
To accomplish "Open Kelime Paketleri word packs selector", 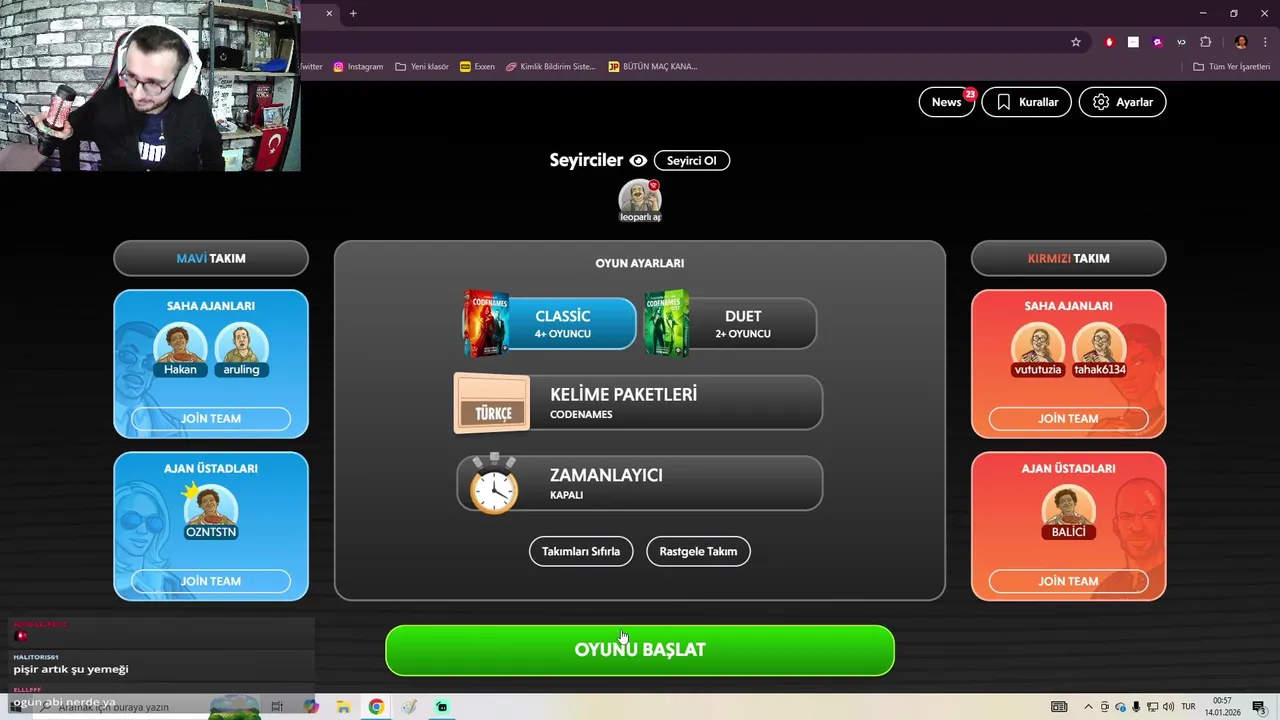I will point(640,402).
